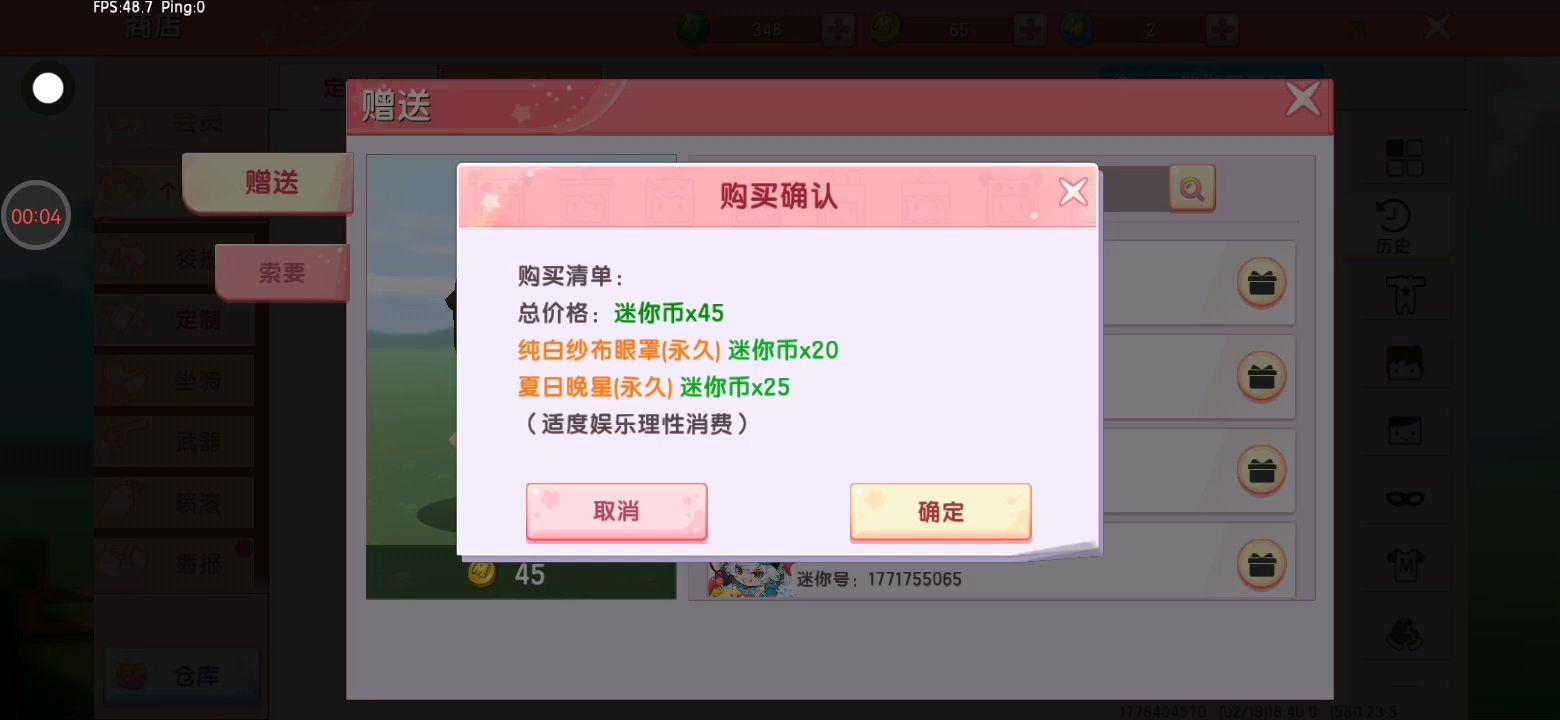Screen dimensions: 1560x720
Task: Click the topmost gift box icon
Action: click(1261, 283)
